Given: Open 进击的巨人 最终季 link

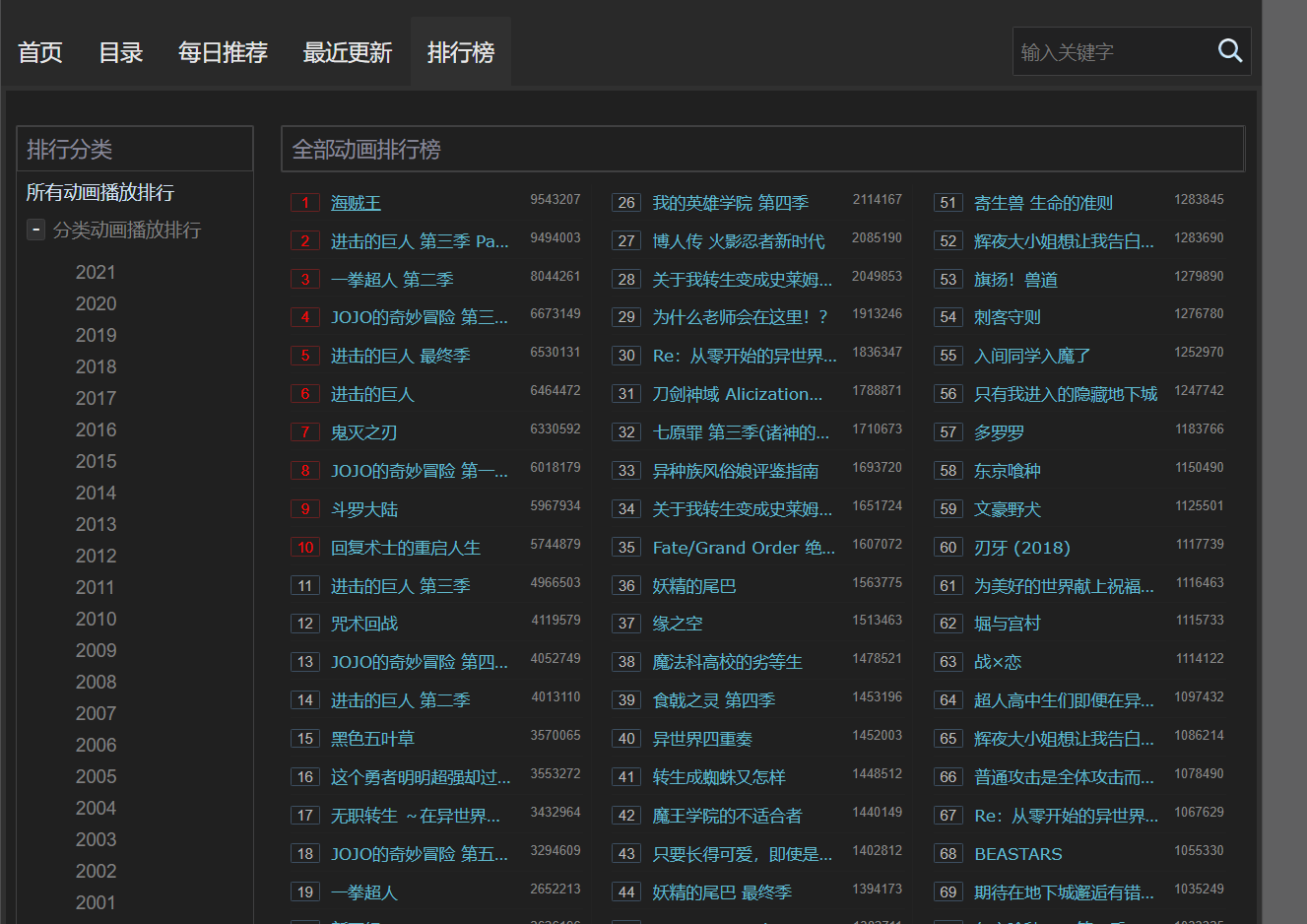Looking at the screenshot, I should (400, 356).
